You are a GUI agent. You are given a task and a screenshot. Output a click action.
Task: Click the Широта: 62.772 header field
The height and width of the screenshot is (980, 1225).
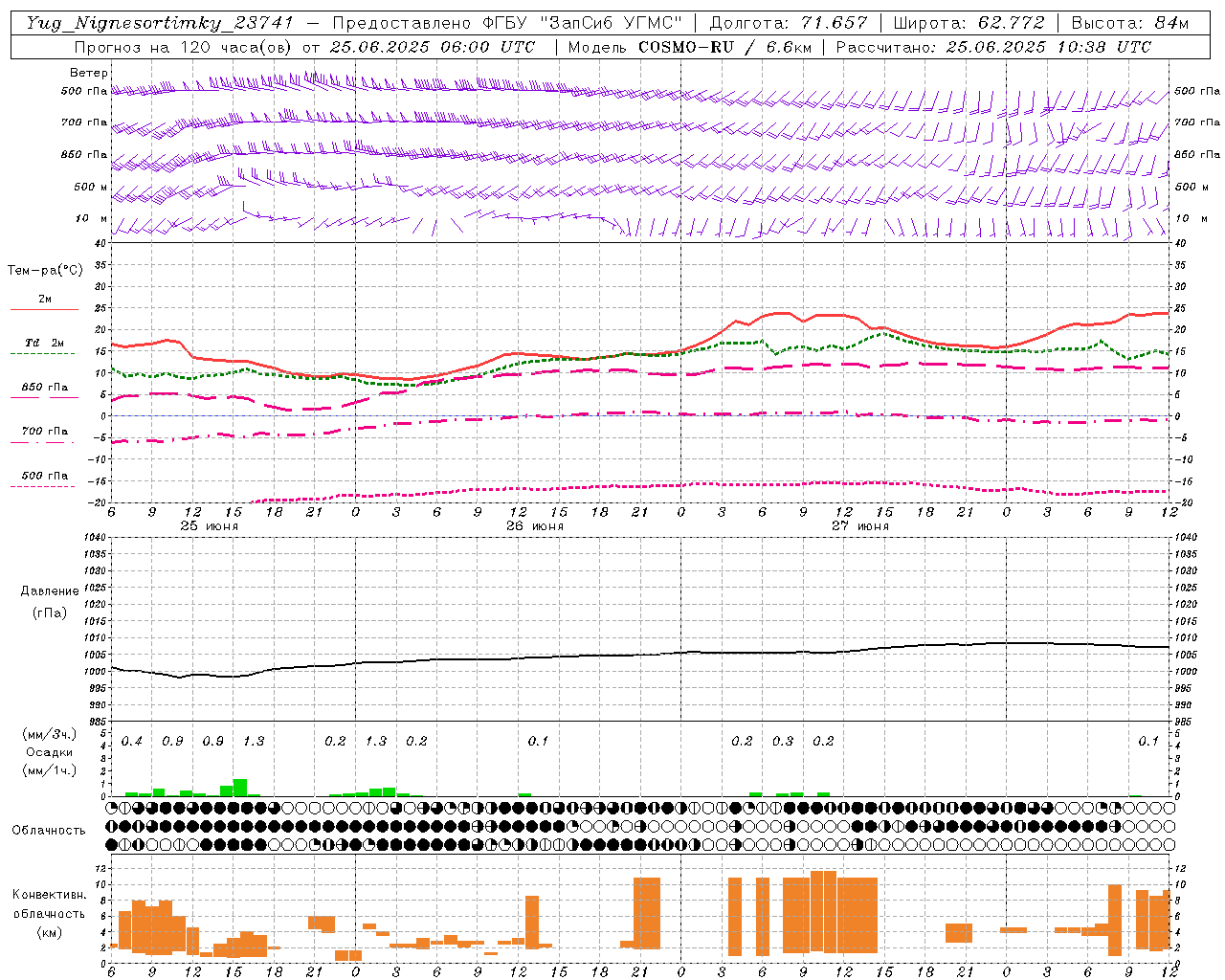(x=969, y=23)
